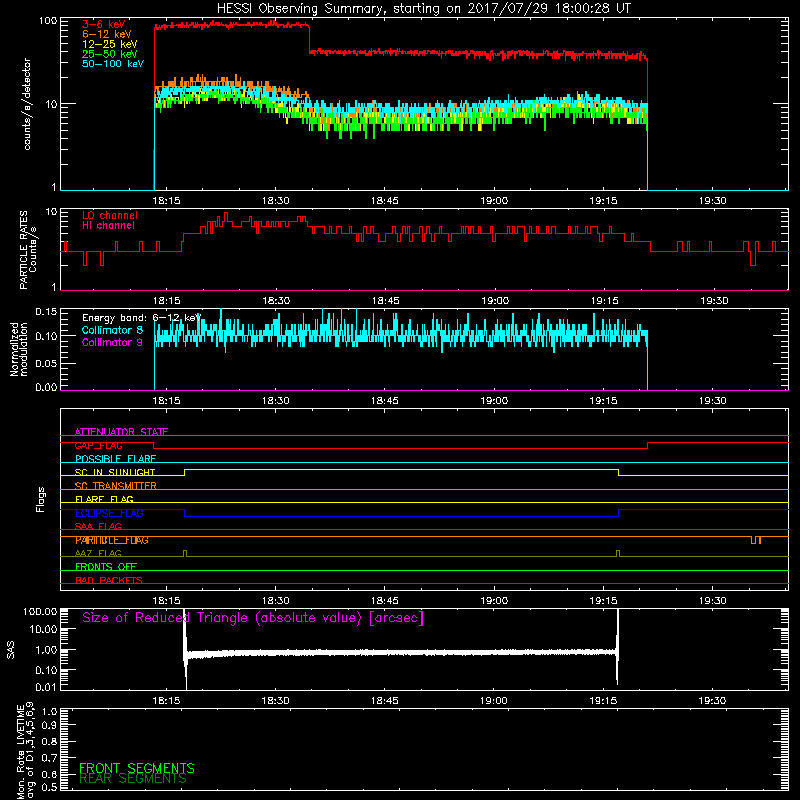Click the PARTICLE_FLAG pulse near 19:35
This screenshot has width=800, height=800.
[756, 540]
